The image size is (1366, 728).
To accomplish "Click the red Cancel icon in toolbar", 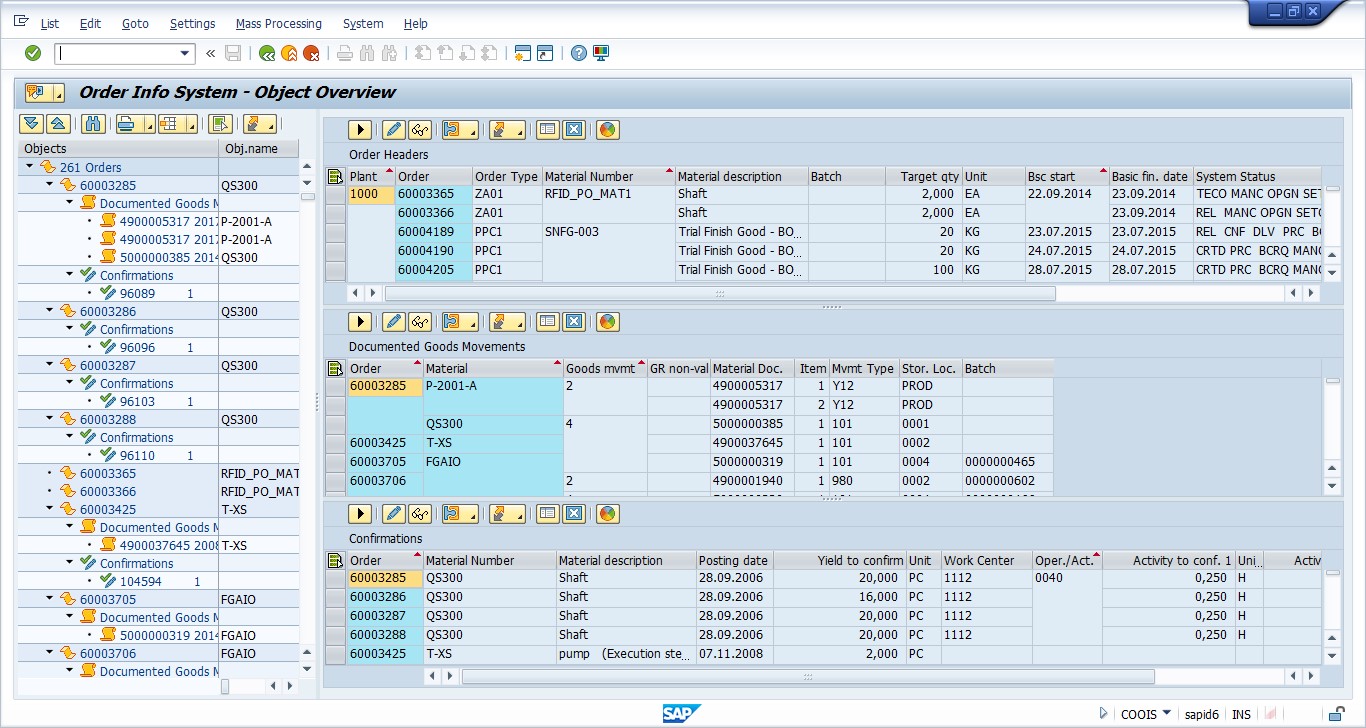I will pos(312,53).
